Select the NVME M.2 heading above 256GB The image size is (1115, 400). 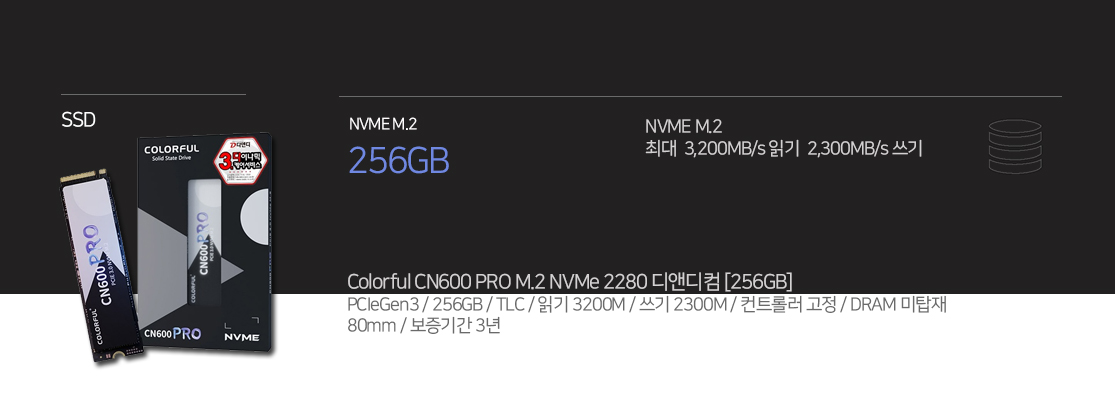(x=382, y=124)
